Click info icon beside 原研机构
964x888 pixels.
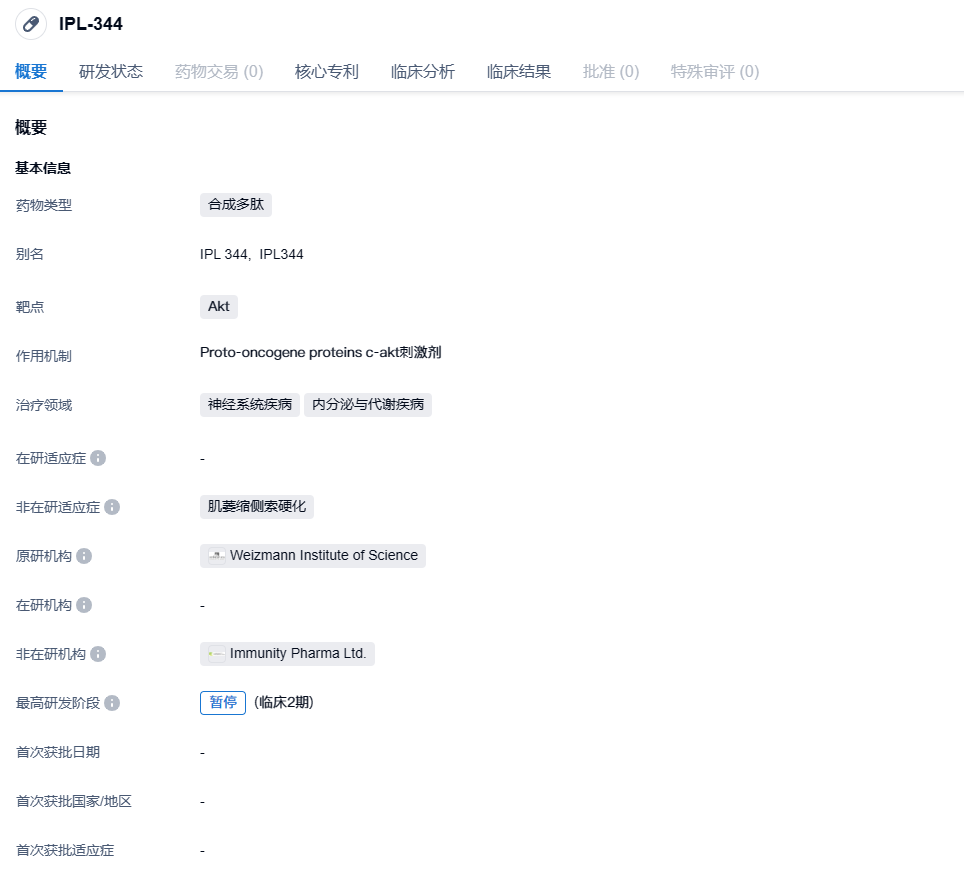84,556
